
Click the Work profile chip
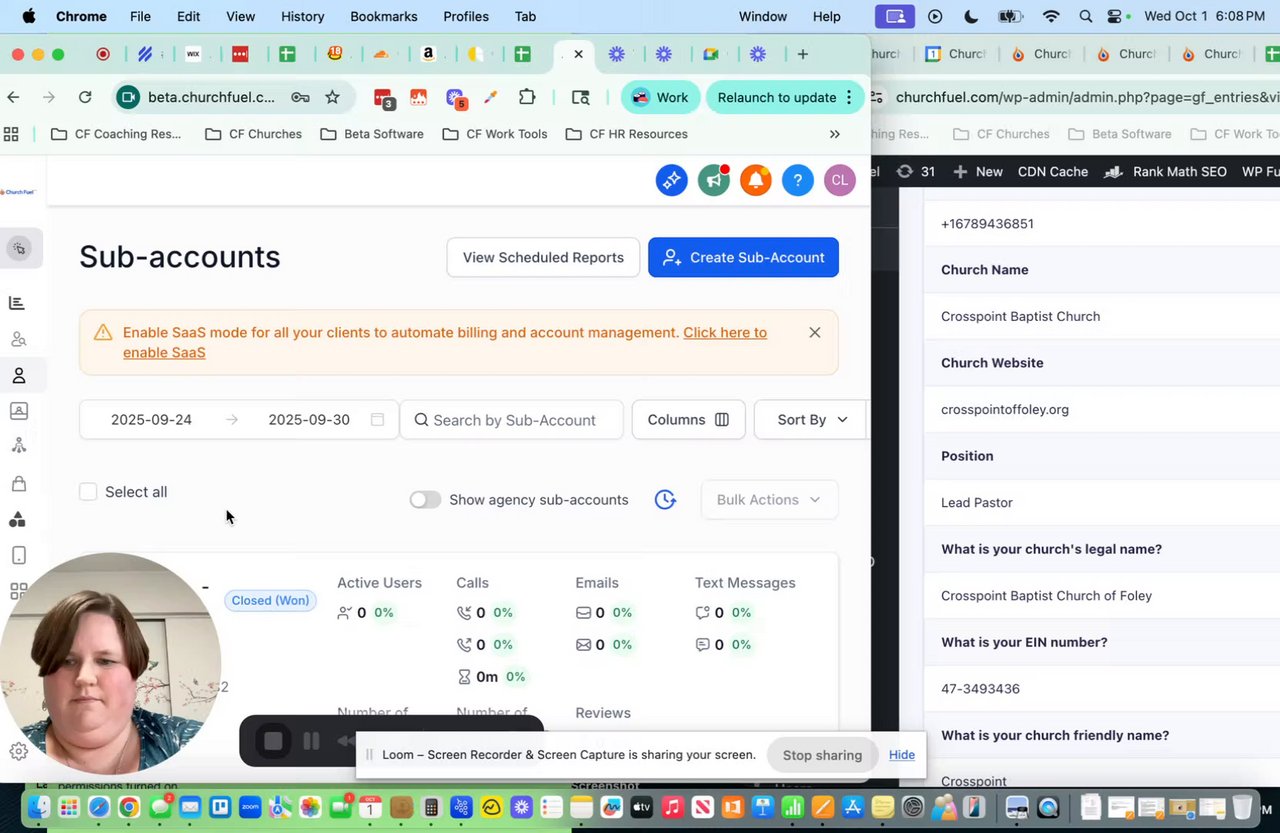tap(660, 97)
